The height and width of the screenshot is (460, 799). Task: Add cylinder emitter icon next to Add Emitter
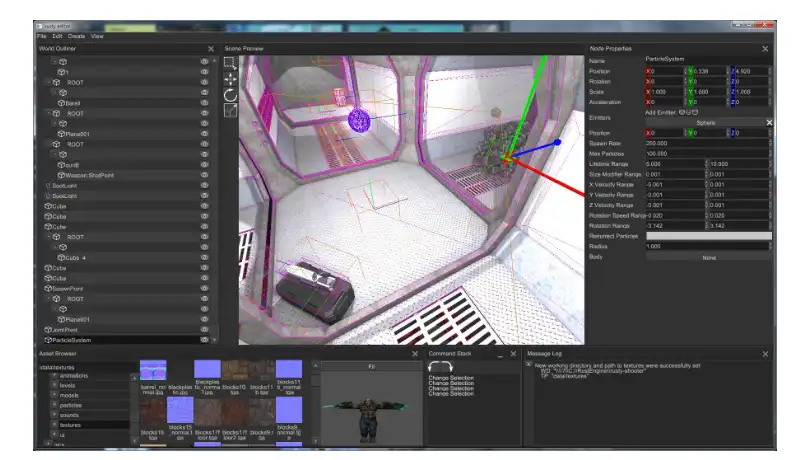click(688, 113)
